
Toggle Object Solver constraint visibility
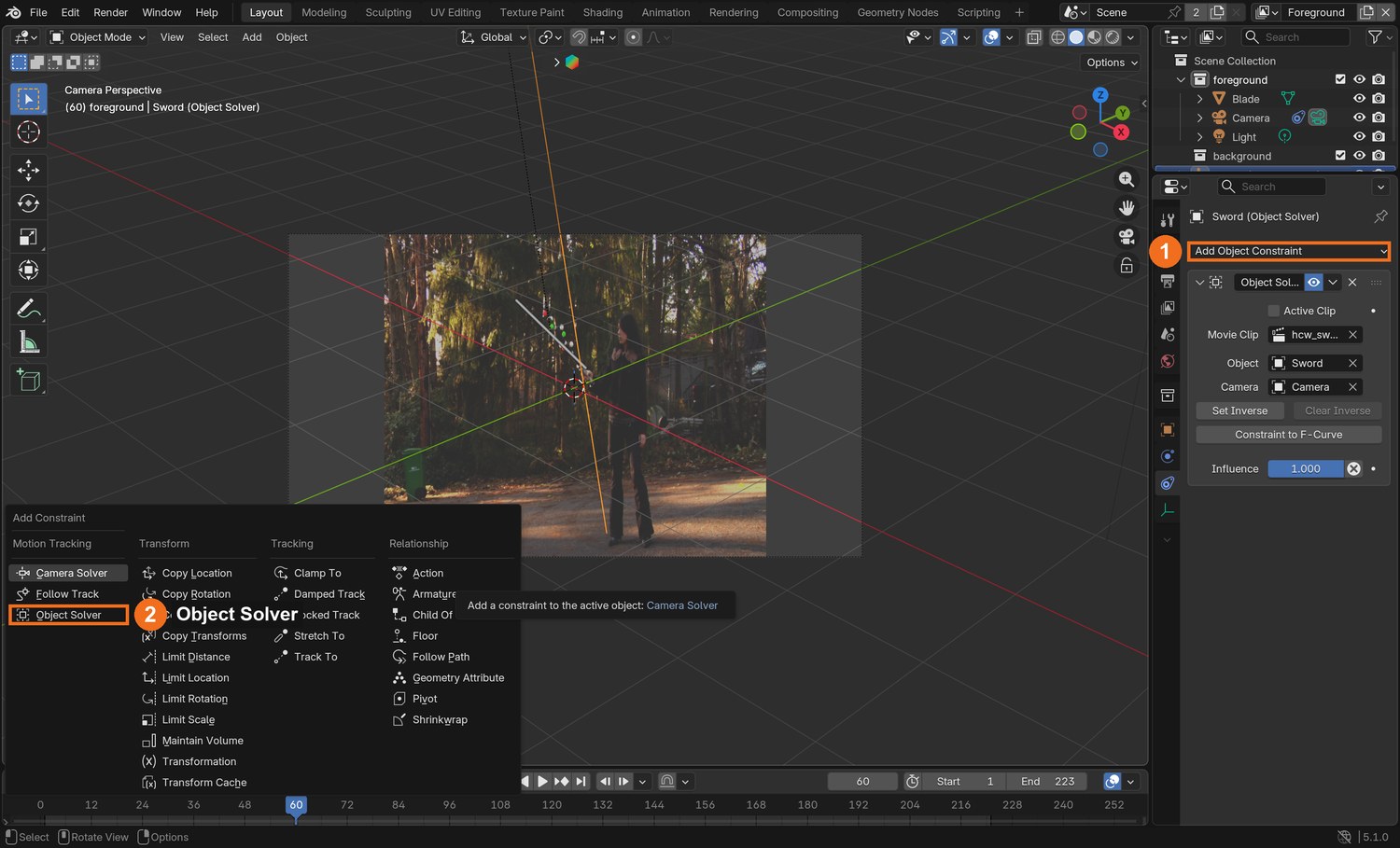click(1313, 282)
